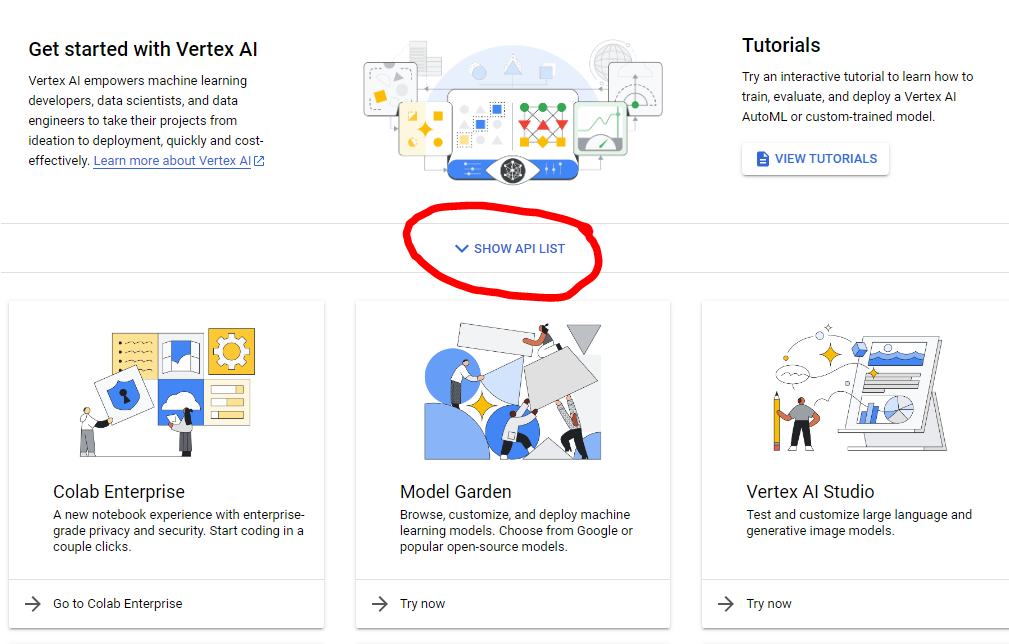Image resolution: width=1009 pixels, height=644 pixels.
Task: Click the Model Garden card illustration
Action: click(x=512, y=390)
